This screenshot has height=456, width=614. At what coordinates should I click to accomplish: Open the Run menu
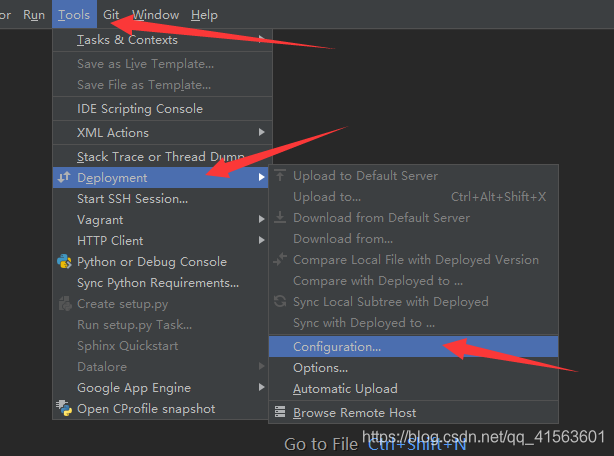click(x=34, y=15)
